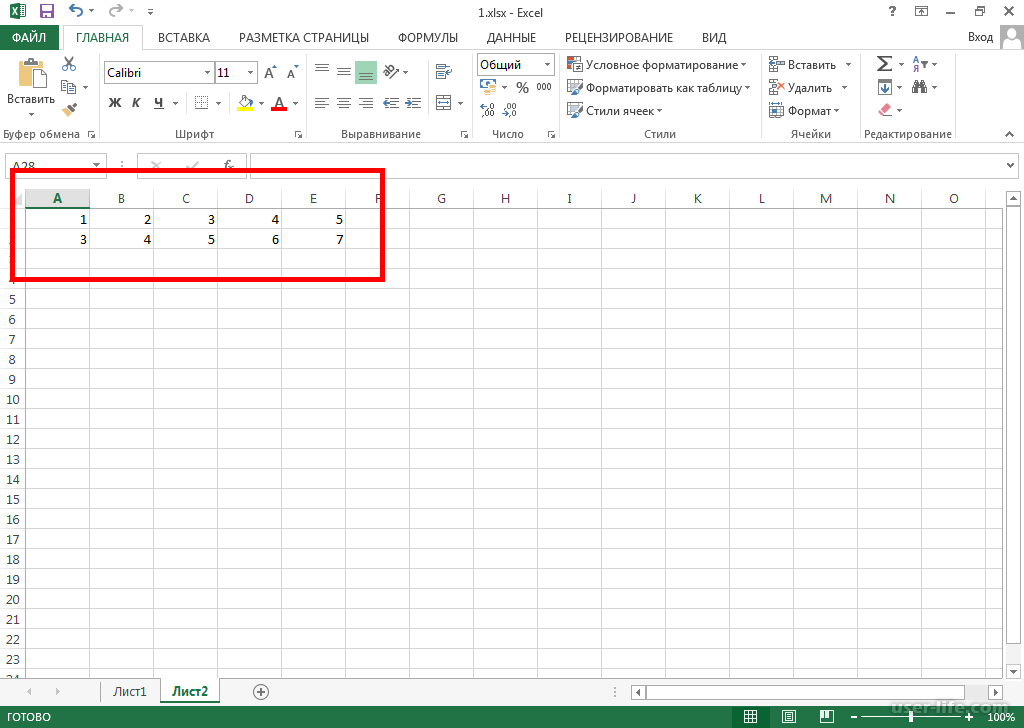
Task: Expand the formula bar chevron
Action: (x=1010, y=166)
